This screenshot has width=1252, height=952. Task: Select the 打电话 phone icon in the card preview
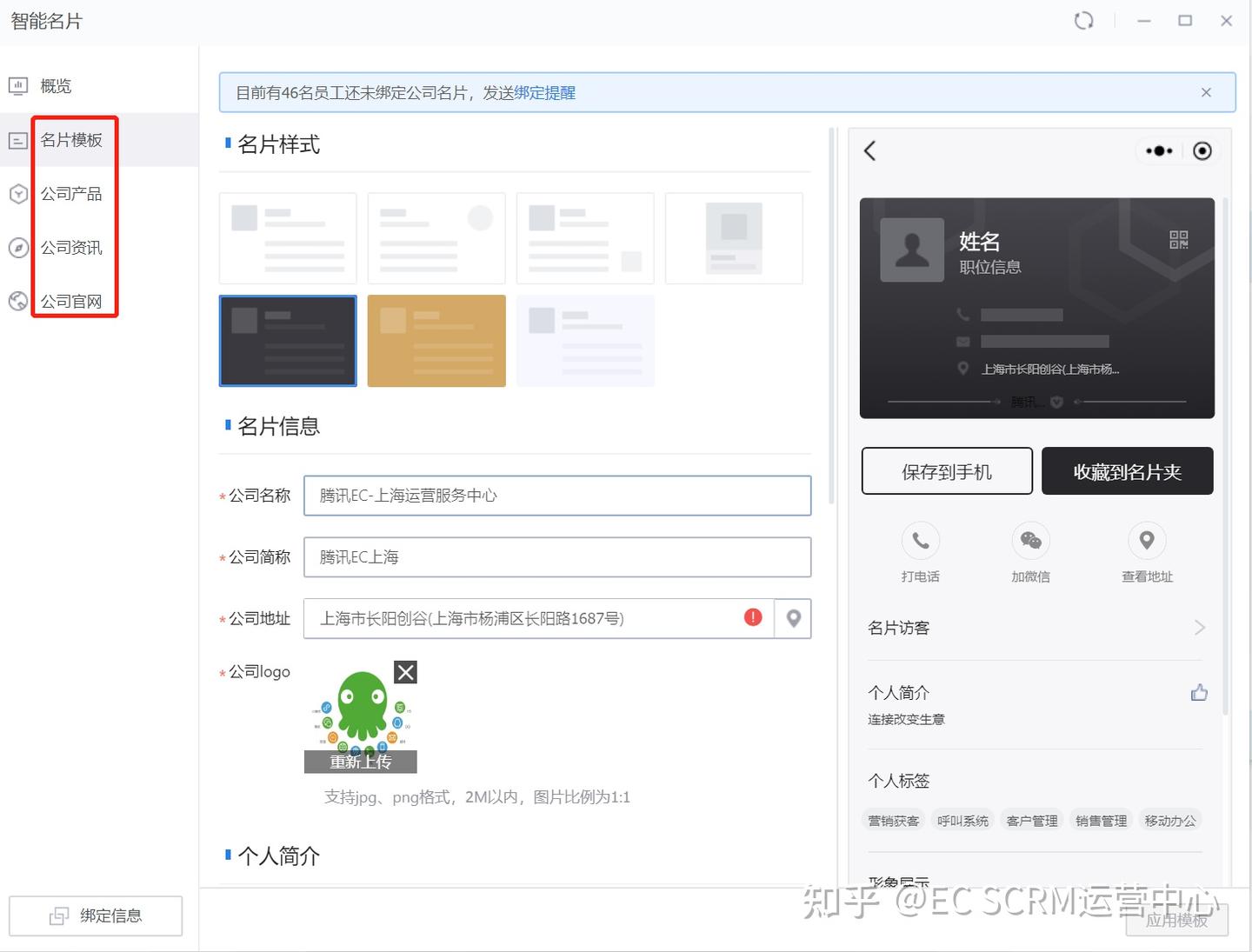920,541
